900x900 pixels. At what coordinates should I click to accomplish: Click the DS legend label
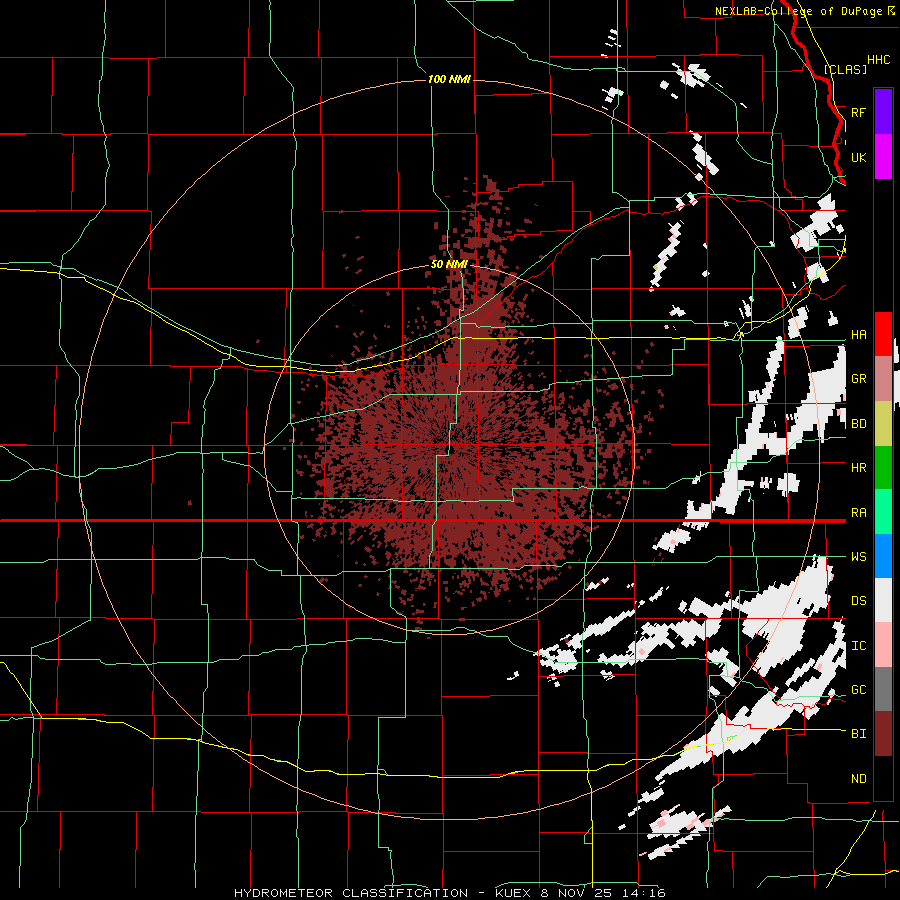point(858,601)
